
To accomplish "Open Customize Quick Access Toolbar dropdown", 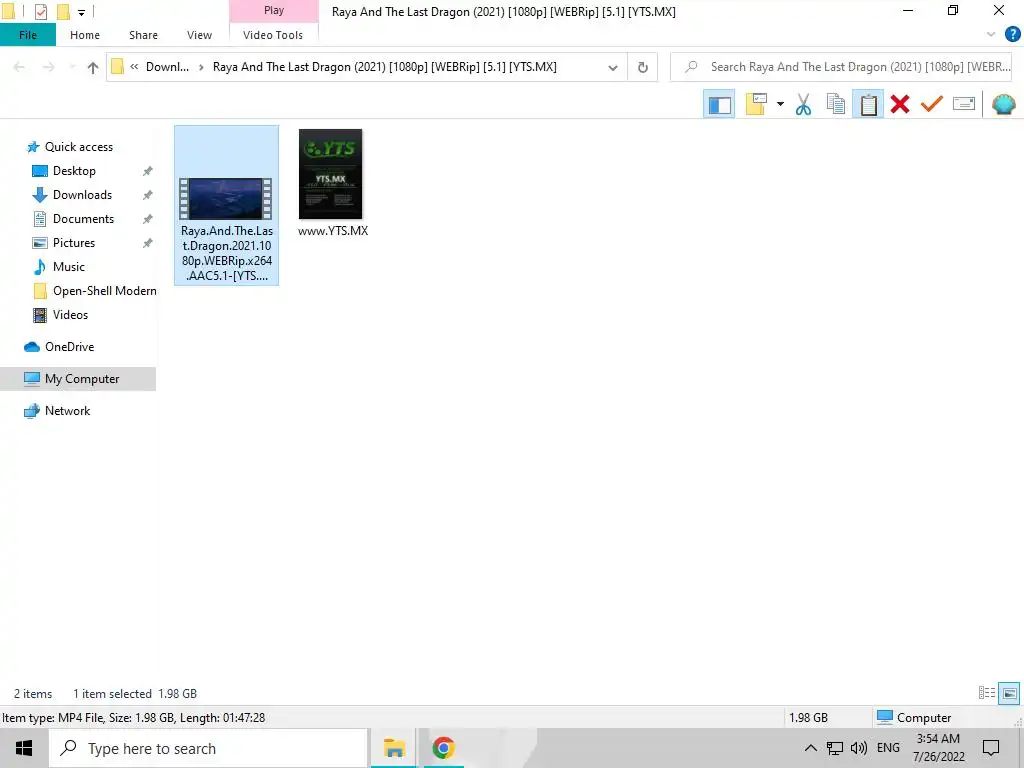I will [x=82, y=12].
